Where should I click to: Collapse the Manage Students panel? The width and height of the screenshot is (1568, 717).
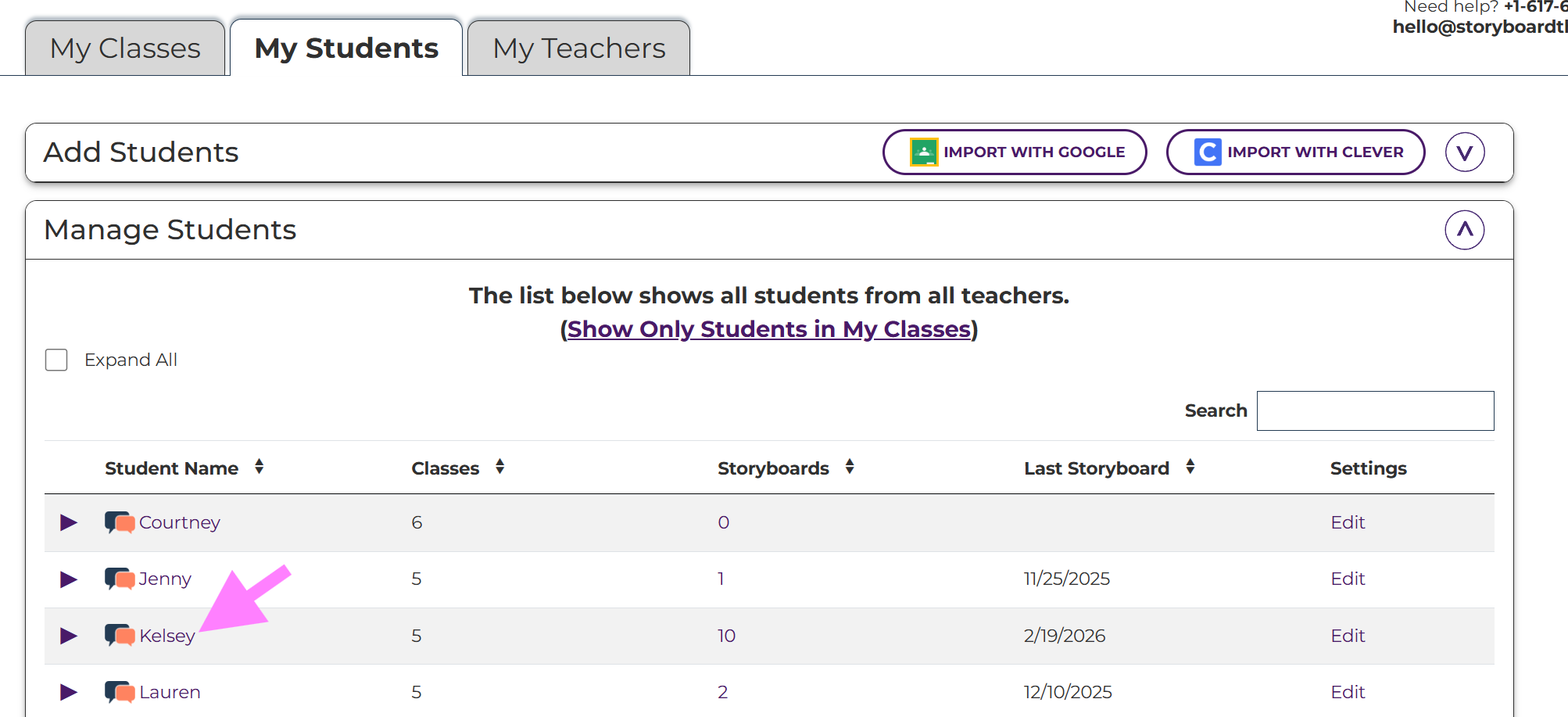tap(1464, 230)
